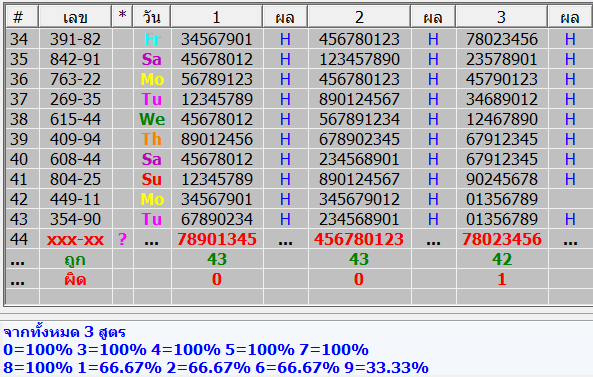The height and width of the screenshot is (377, 593).
Task: Click red prediction 456780123 in row 44
Action: pyautogui.click(x=359, y=239)
